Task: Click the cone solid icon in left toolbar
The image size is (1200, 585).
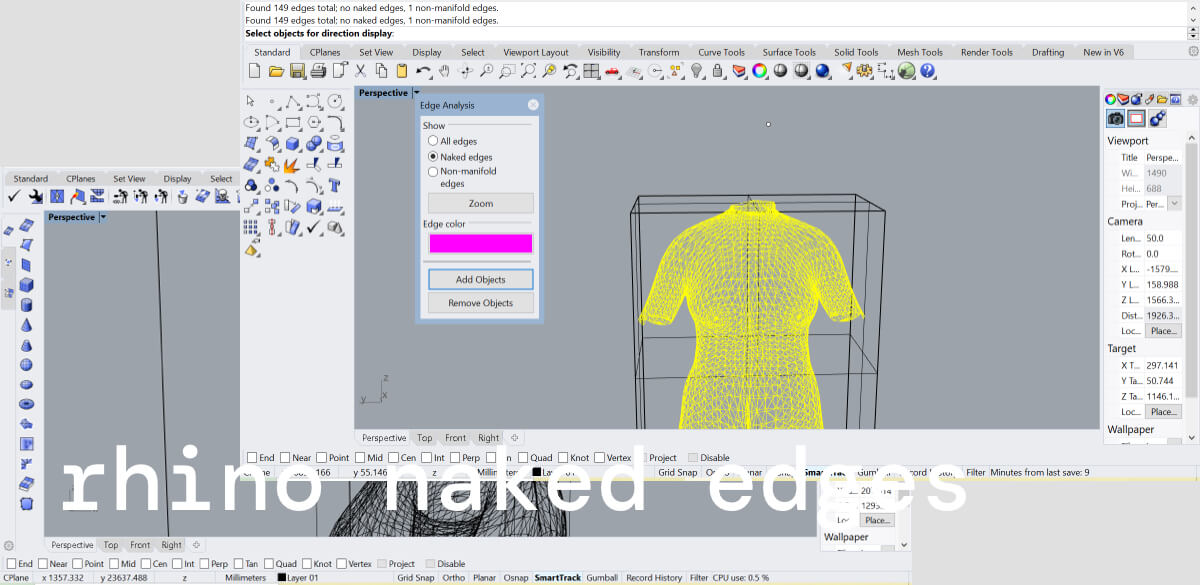Action: [x=26, y=325]
